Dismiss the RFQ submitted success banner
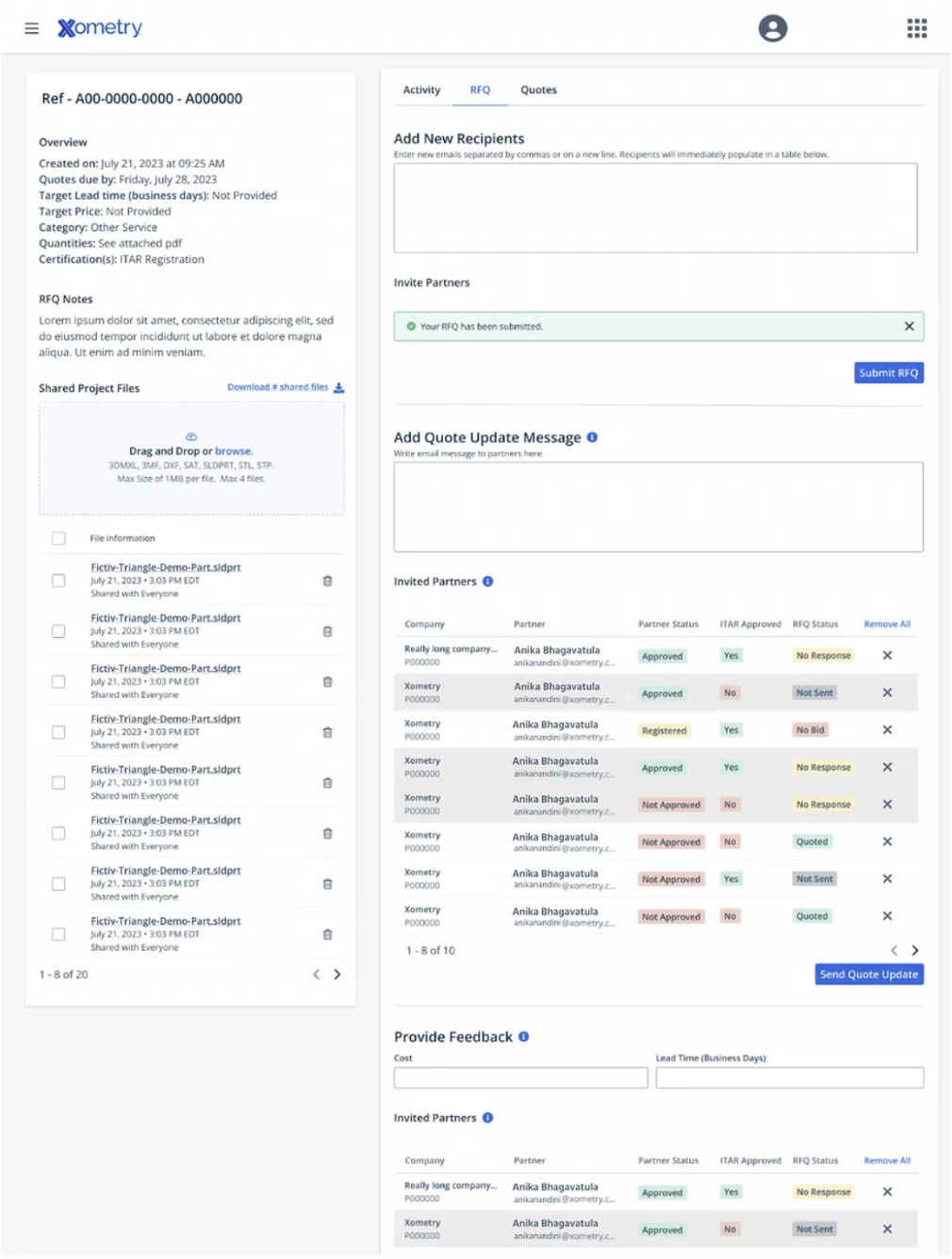 [909, 326]
